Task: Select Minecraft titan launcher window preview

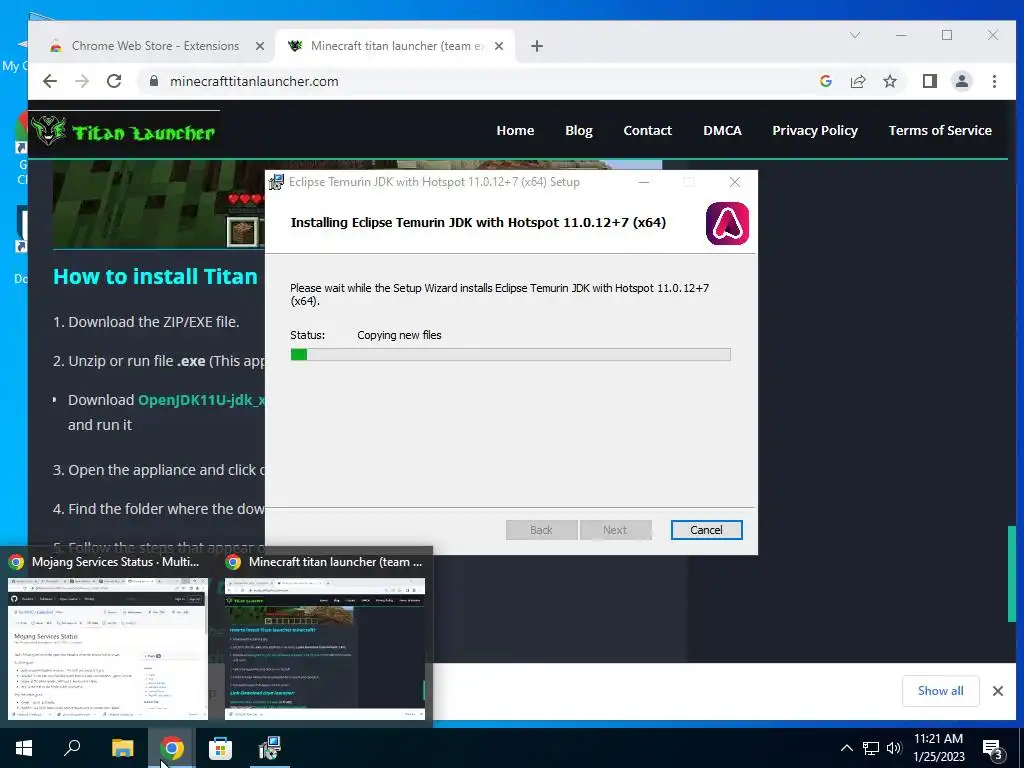Action: coord(325,636)
